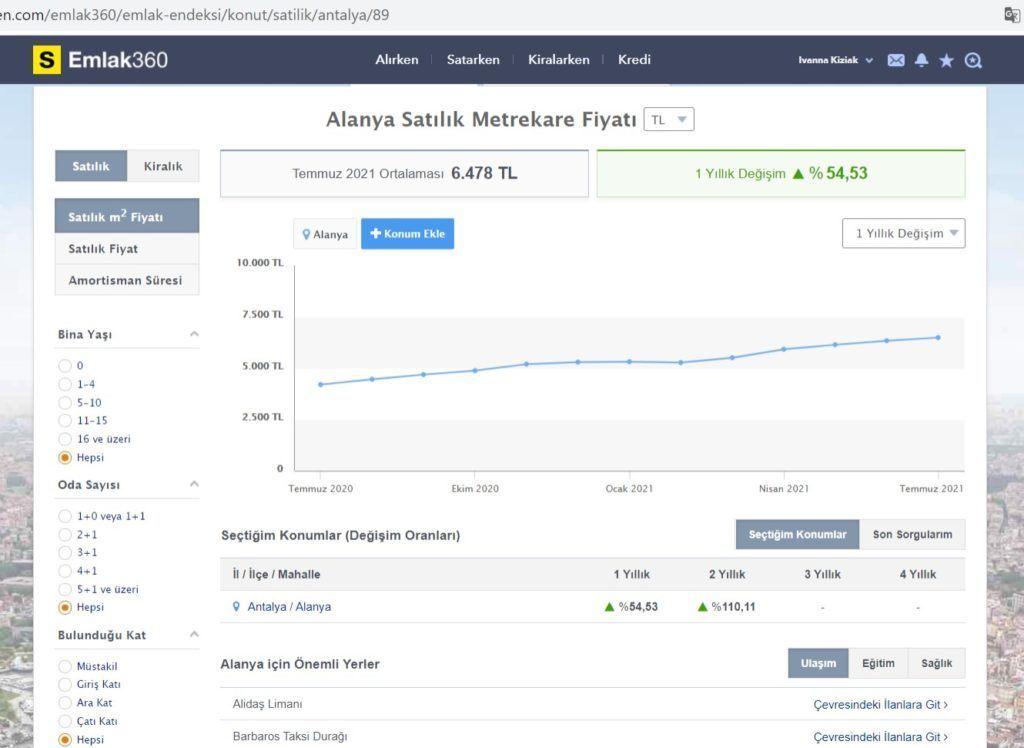The height and width of the screenshot is (748, 1024).
Task: Select the 2+1 room count option
Action: coord(65,534)
